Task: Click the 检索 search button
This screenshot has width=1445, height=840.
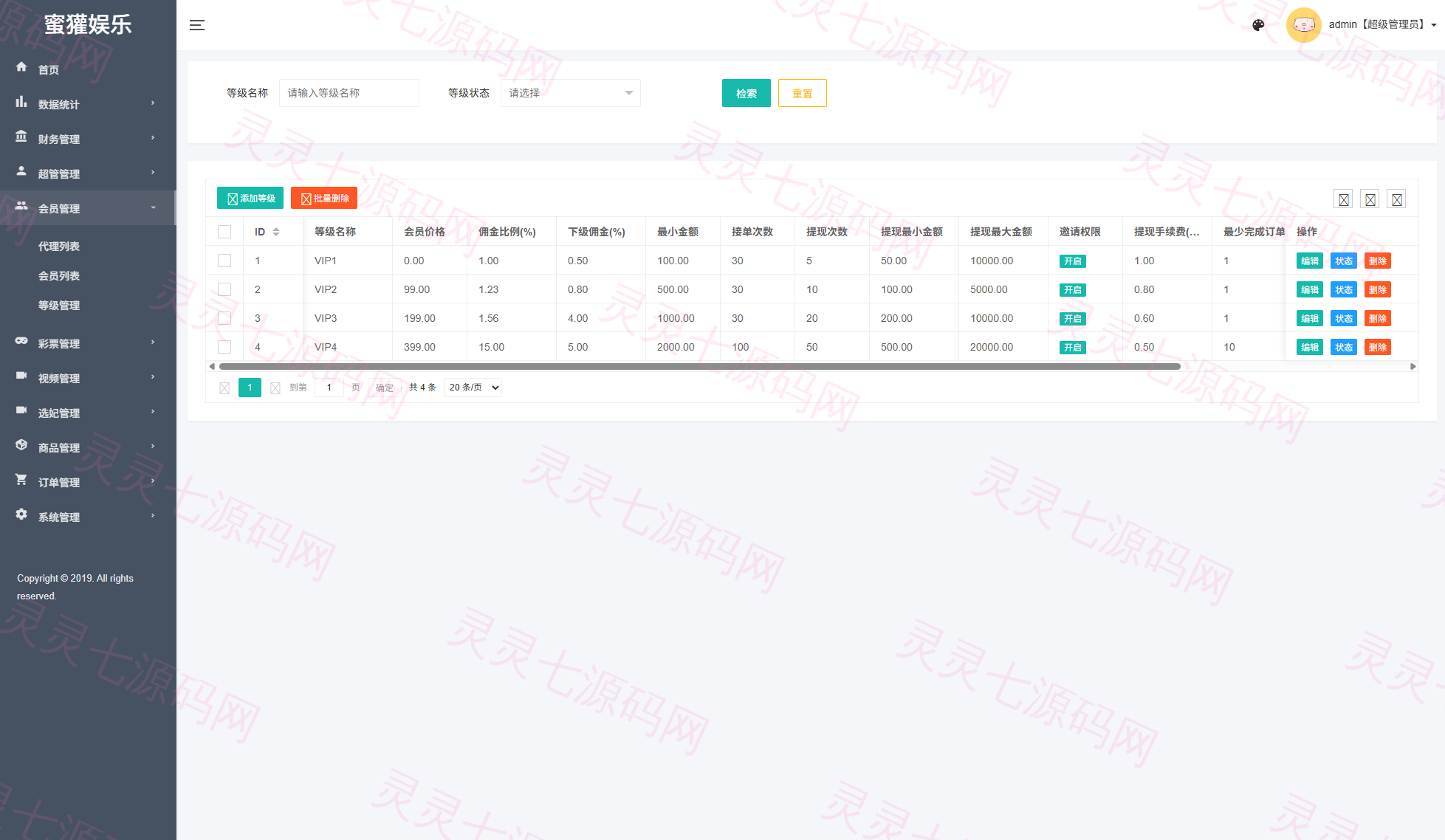Action: (746, 93)
